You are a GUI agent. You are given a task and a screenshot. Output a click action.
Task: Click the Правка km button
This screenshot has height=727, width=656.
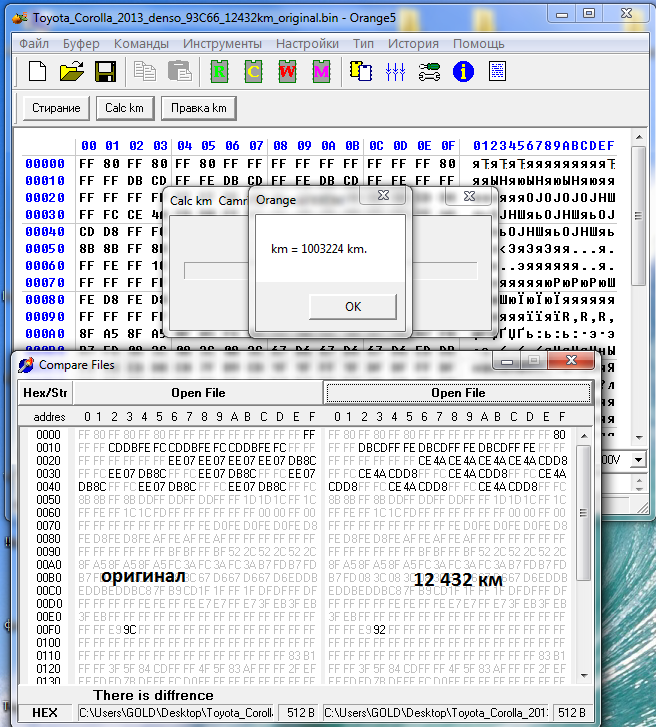click(x=199, y=108)
